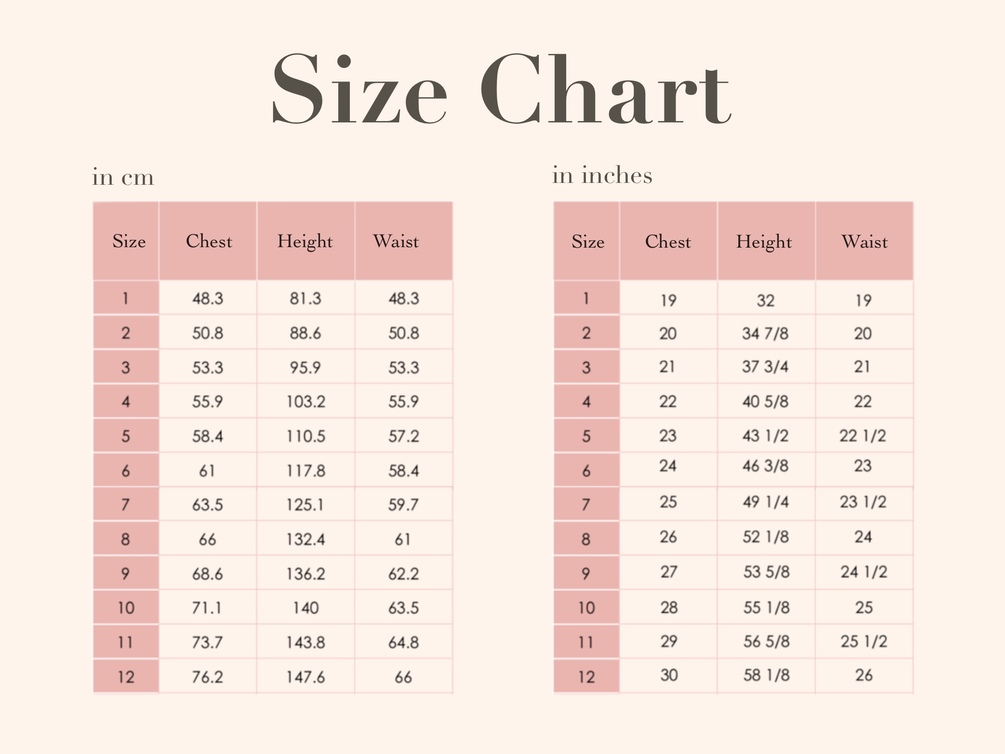
Task: Select the 49 1/4 height value
Action: coord(765,502)
